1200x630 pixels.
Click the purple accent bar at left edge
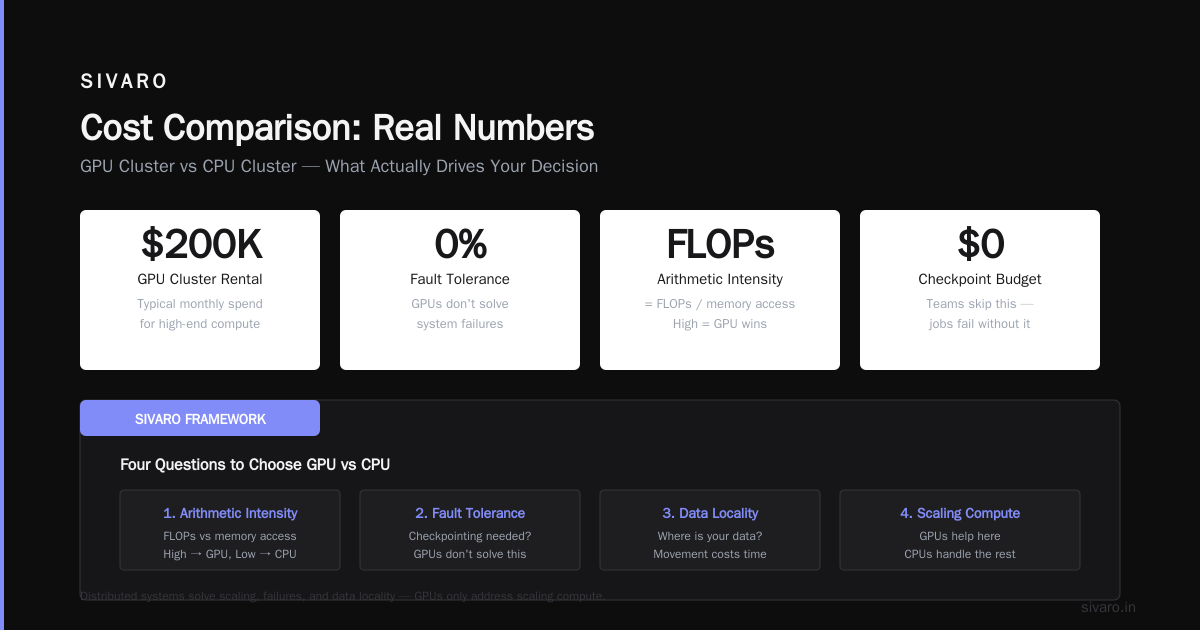tap(2, 315)
